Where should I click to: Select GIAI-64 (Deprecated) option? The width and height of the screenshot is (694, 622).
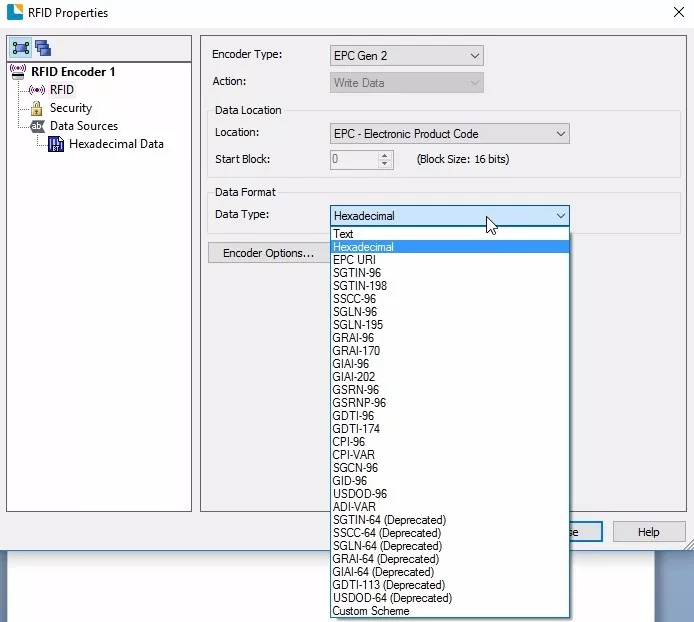385,572
